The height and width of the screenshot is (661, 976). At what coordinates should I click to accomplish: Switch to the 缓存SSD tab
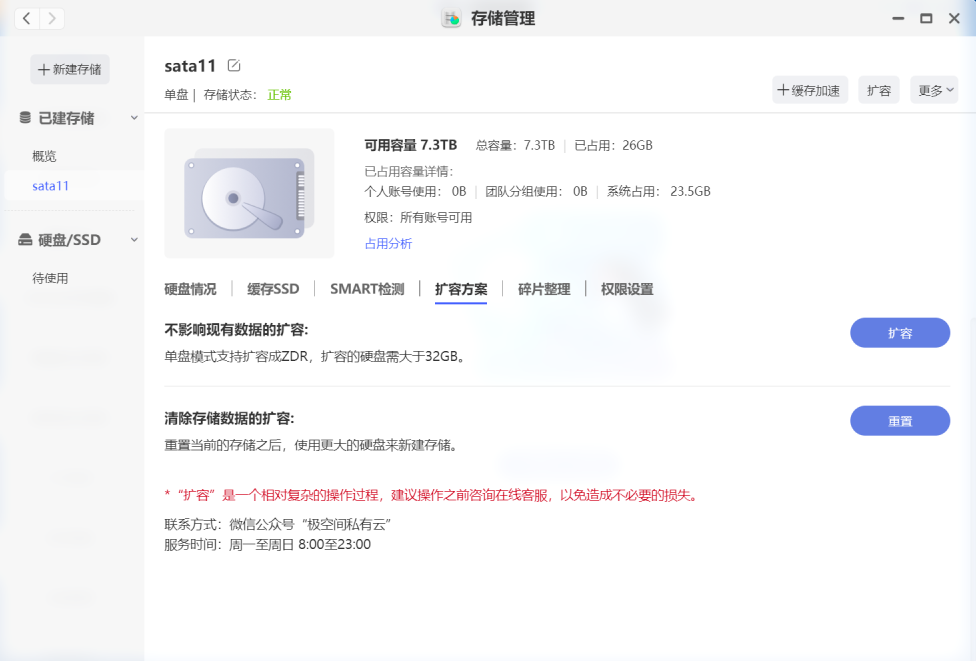pyautogui.click(x=273, y=289)
